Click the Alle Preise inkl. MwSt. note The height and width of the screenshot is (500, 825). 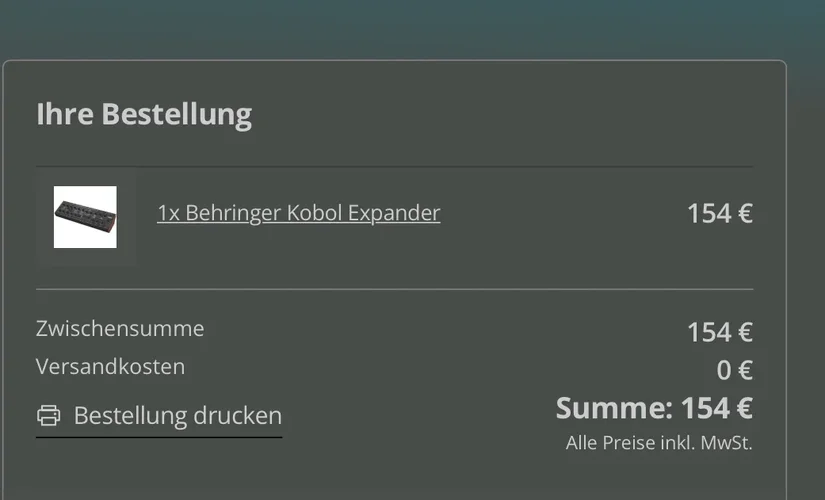point(659,442)
